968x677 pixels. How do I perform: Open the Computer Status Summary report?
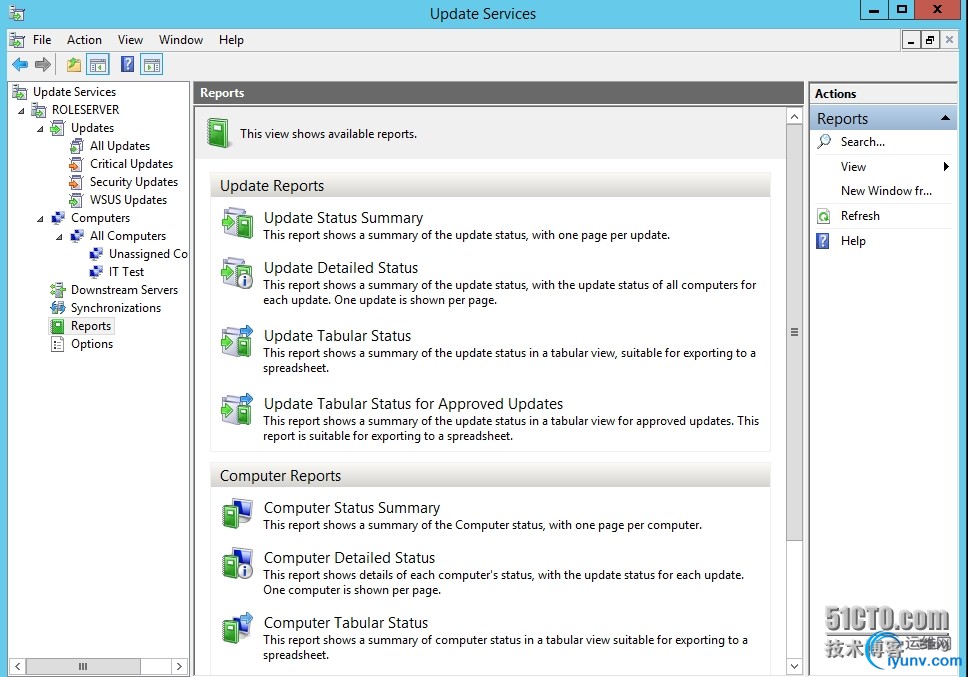pos(352,508)
